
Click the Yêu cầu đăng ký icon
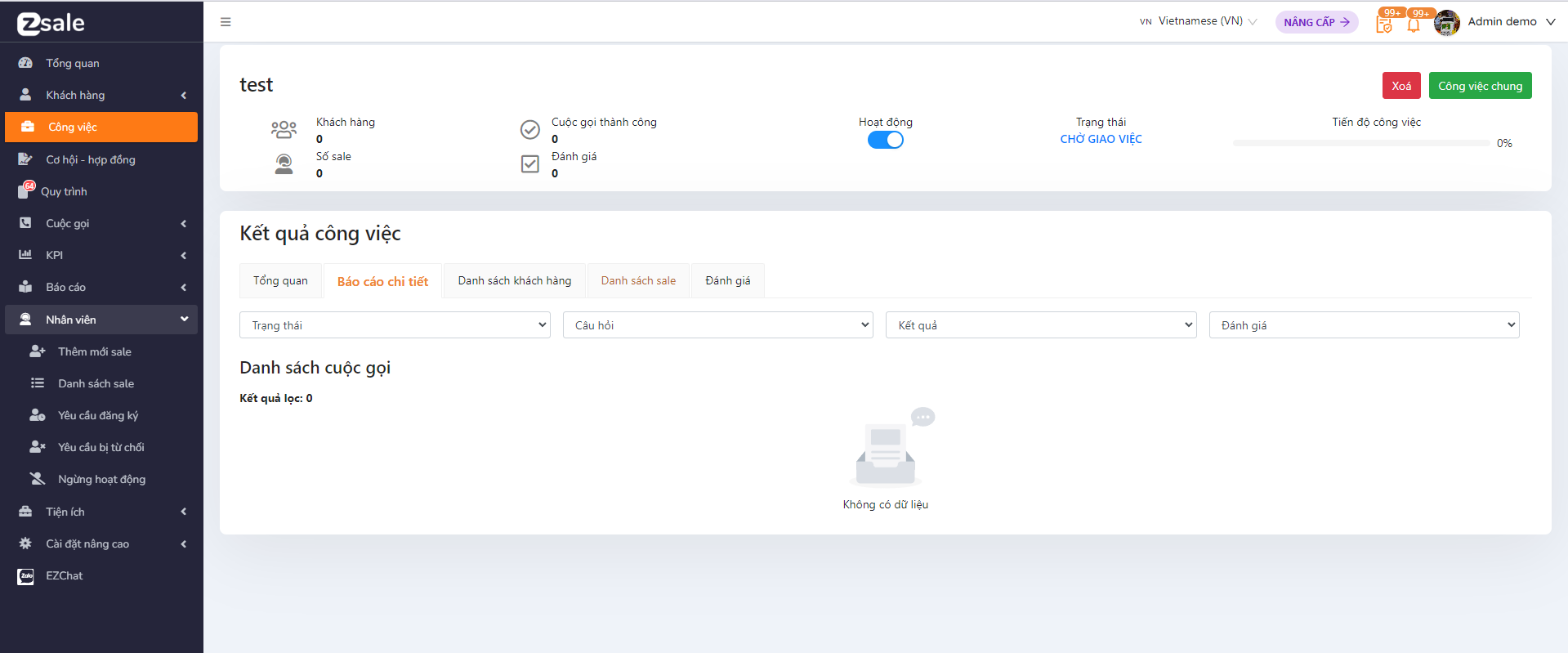[x=38, y=415]
